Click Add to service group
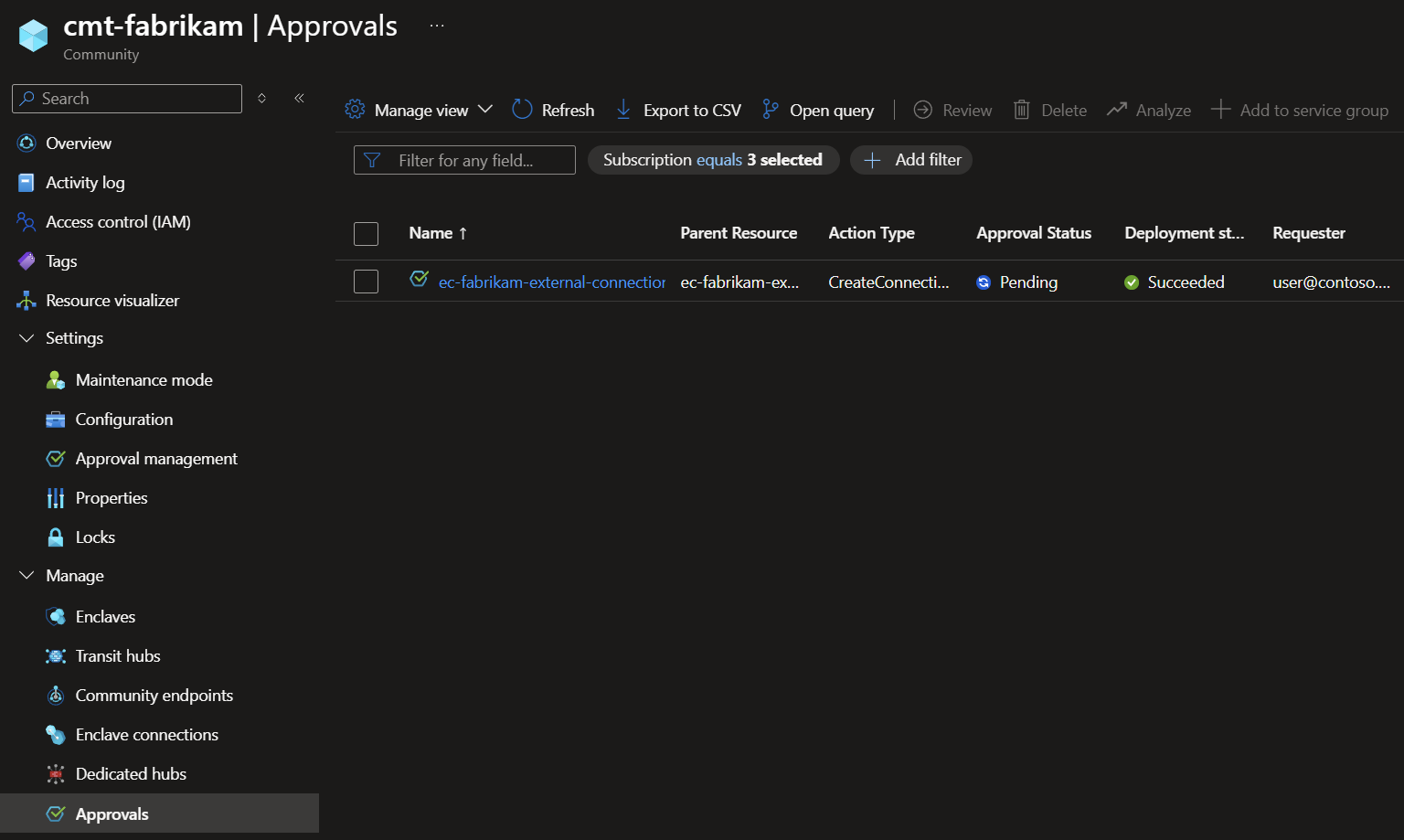Screen dimensions: 1404x840 click(1299, 110)
